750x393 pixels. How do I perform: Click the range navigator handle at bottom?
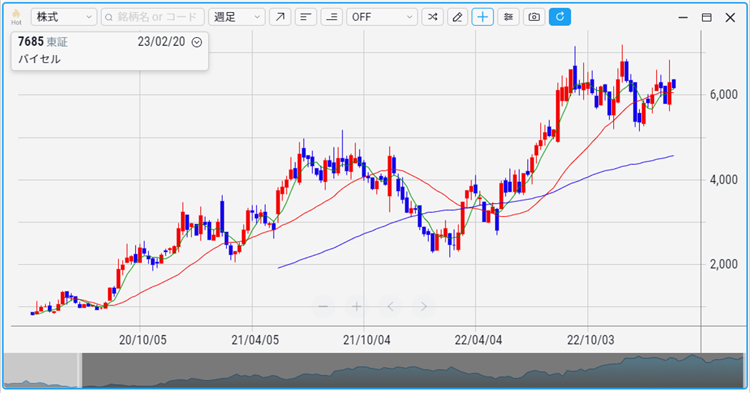pyautogui.click(x=80, y=371)
